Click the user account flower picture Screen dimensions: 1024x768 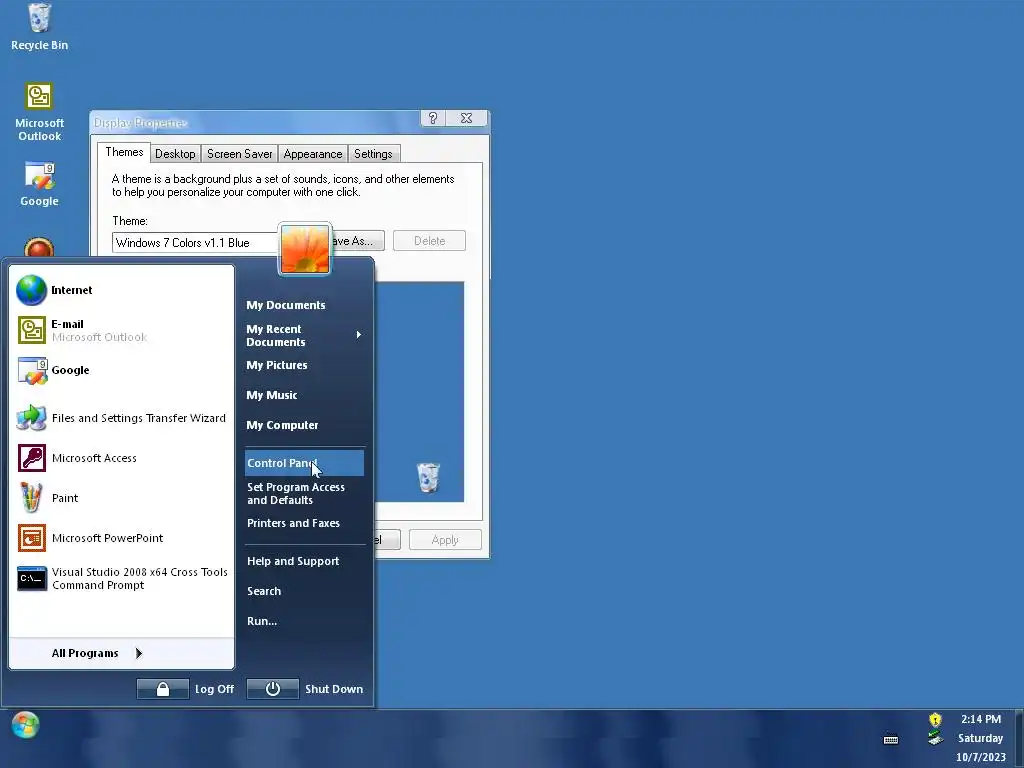coord(305,249)
